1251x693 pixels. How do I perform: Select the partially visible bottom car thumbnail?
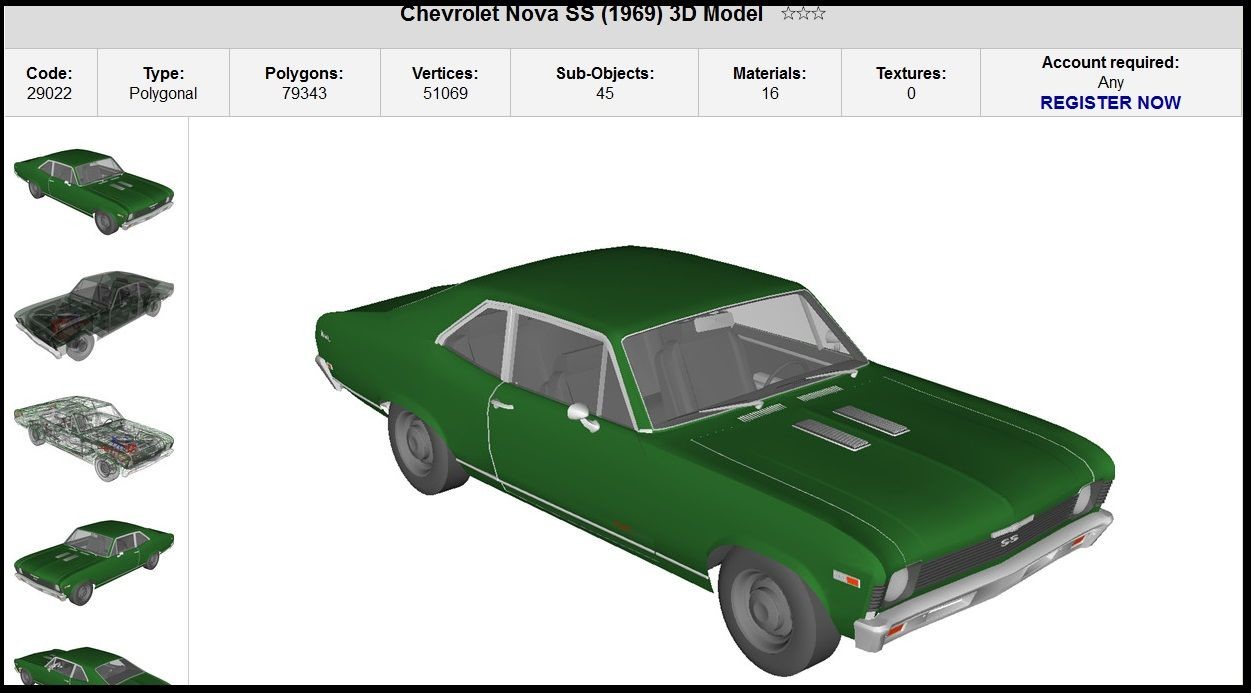click(x=94, y=665)
